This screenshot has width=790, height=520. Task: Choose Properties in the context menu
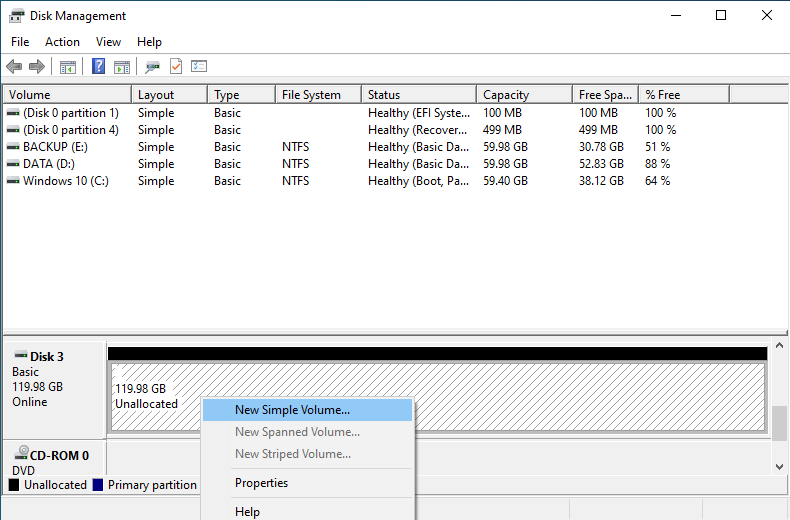307,483
